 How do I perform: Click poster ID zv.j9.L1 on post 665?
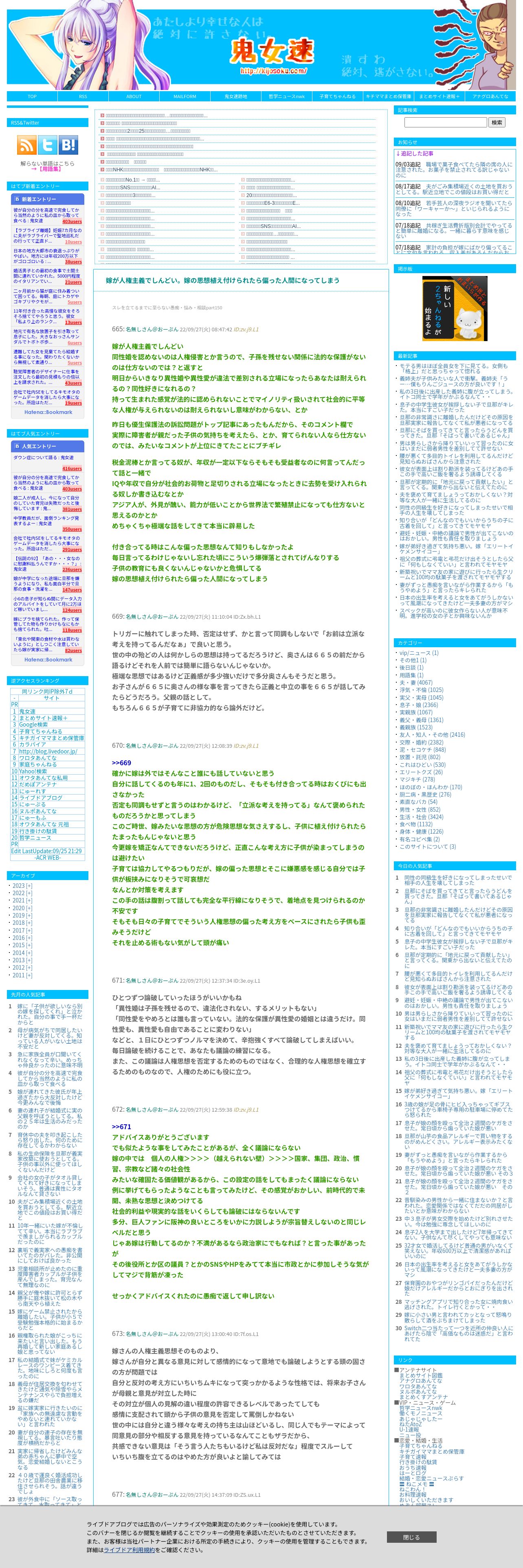point(246,329)
